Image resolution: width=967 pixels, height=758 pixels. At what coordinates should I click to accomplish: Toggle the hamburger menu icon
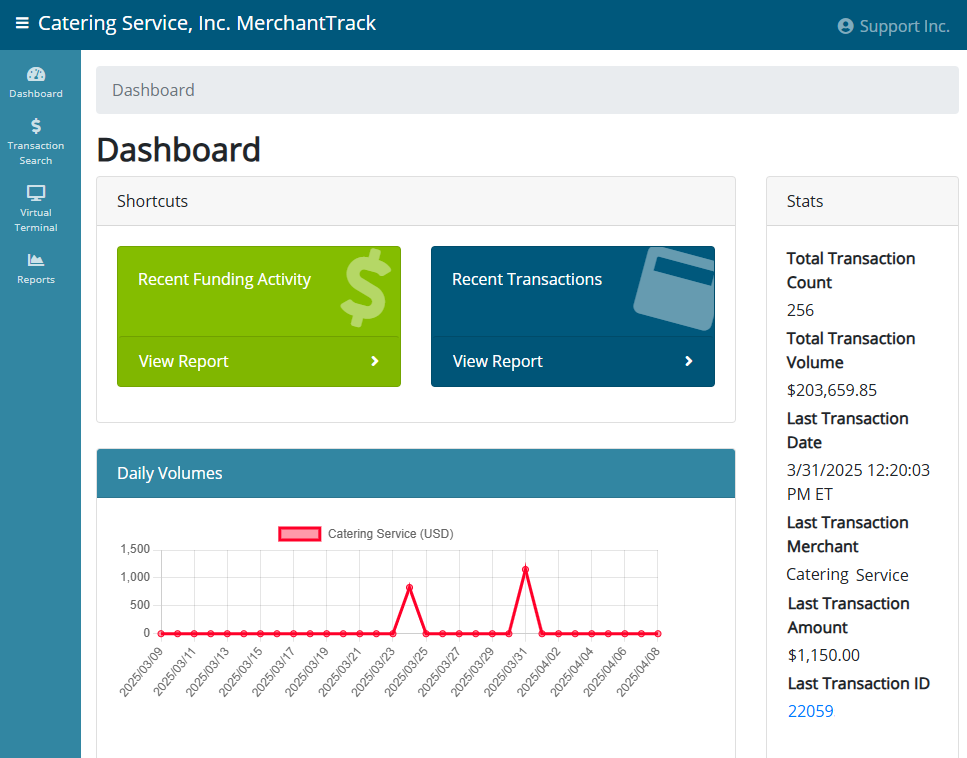click(22, 23)
